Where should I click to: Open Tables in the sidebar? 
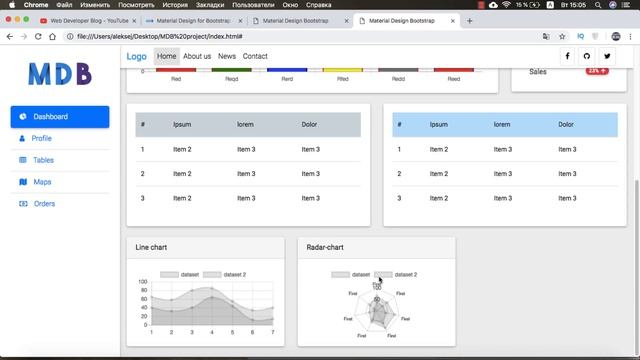60,160
